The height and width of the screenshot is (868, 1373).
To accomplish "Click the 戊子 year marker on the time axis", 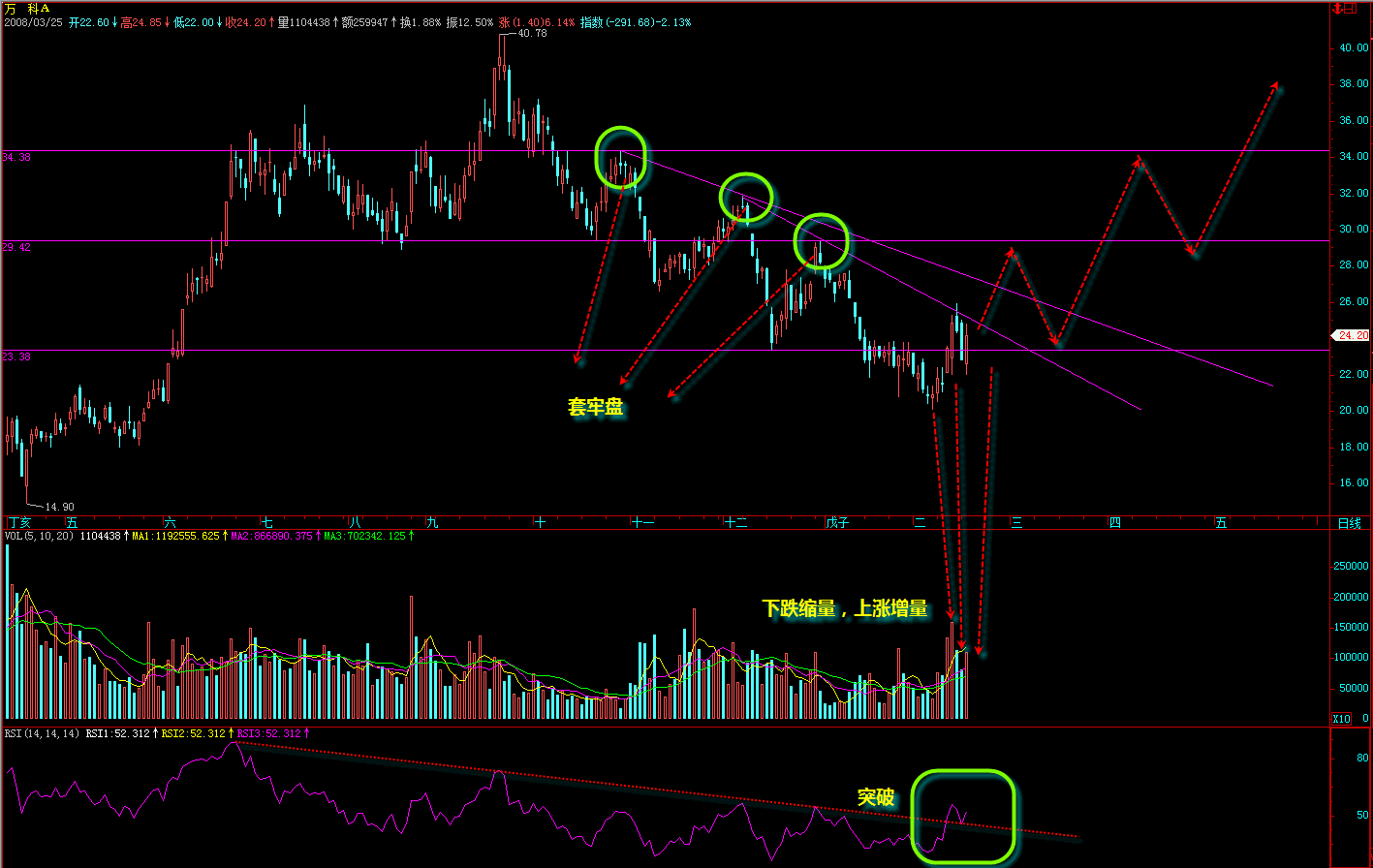I will pyautogui.click(x=836, y=523).
